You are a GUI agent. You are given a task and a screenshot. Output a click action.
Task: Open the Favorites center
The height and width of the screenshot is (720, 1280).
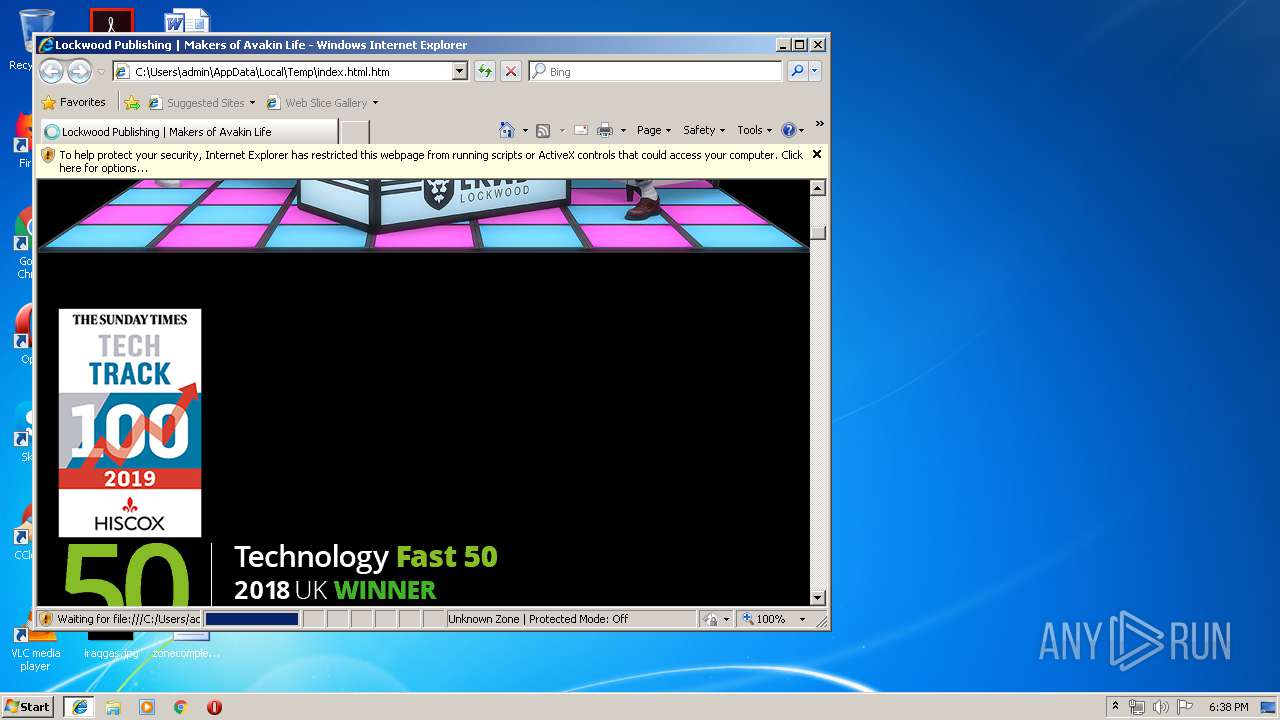pyautogui.click(x=73, y=102)
